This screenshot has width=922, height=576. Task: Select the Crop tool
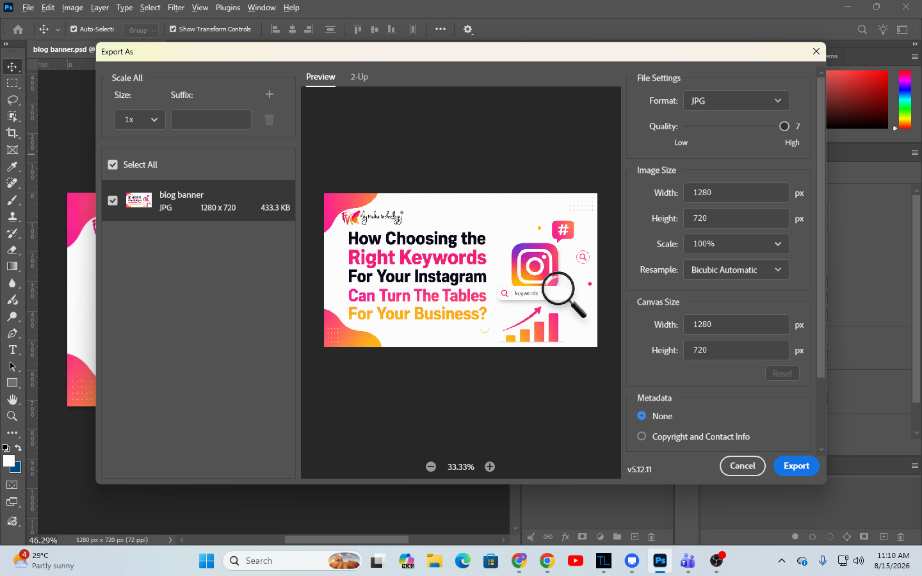pyautogui.click(x=12, y=133)
